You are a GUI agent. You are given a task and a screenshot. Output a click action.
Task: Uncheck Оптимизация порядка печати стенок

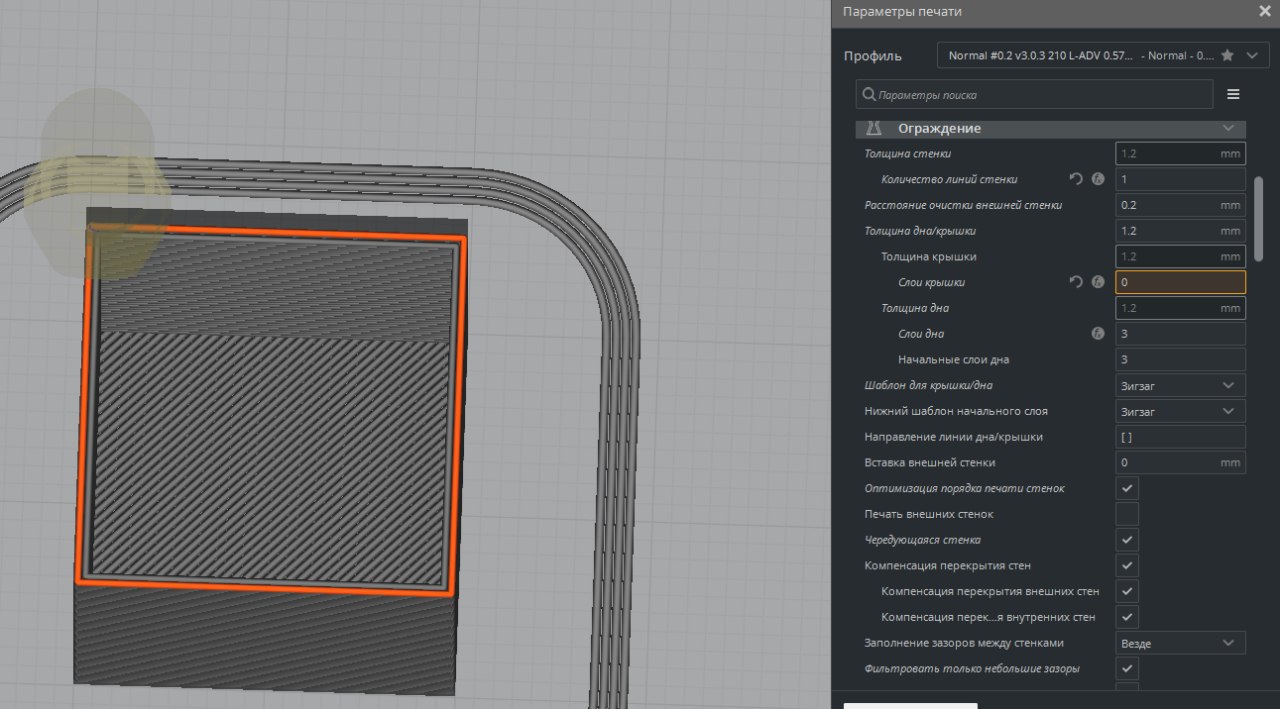click(1127, 488)
